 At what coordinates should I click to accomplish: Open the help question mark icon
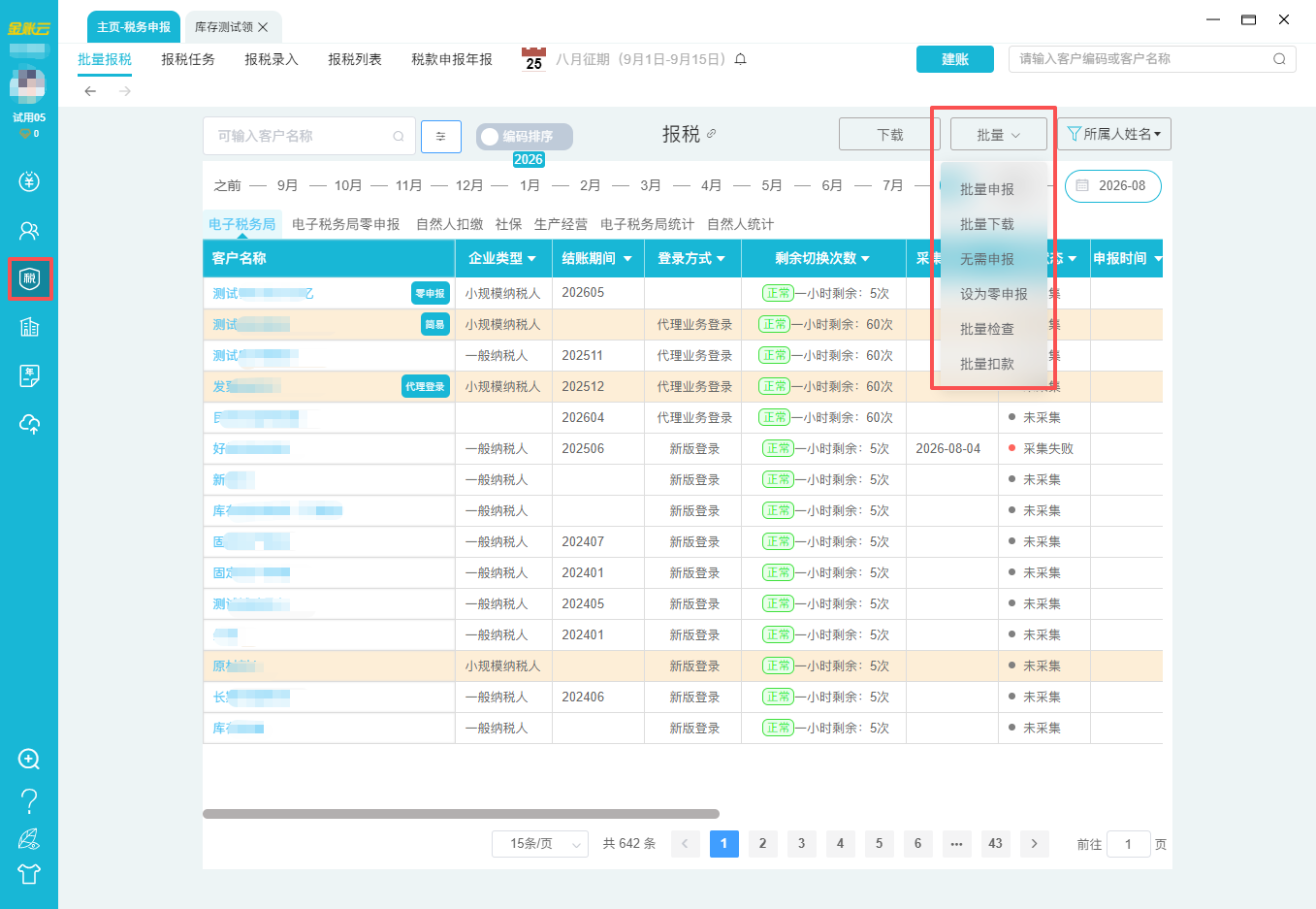point(29,800)
